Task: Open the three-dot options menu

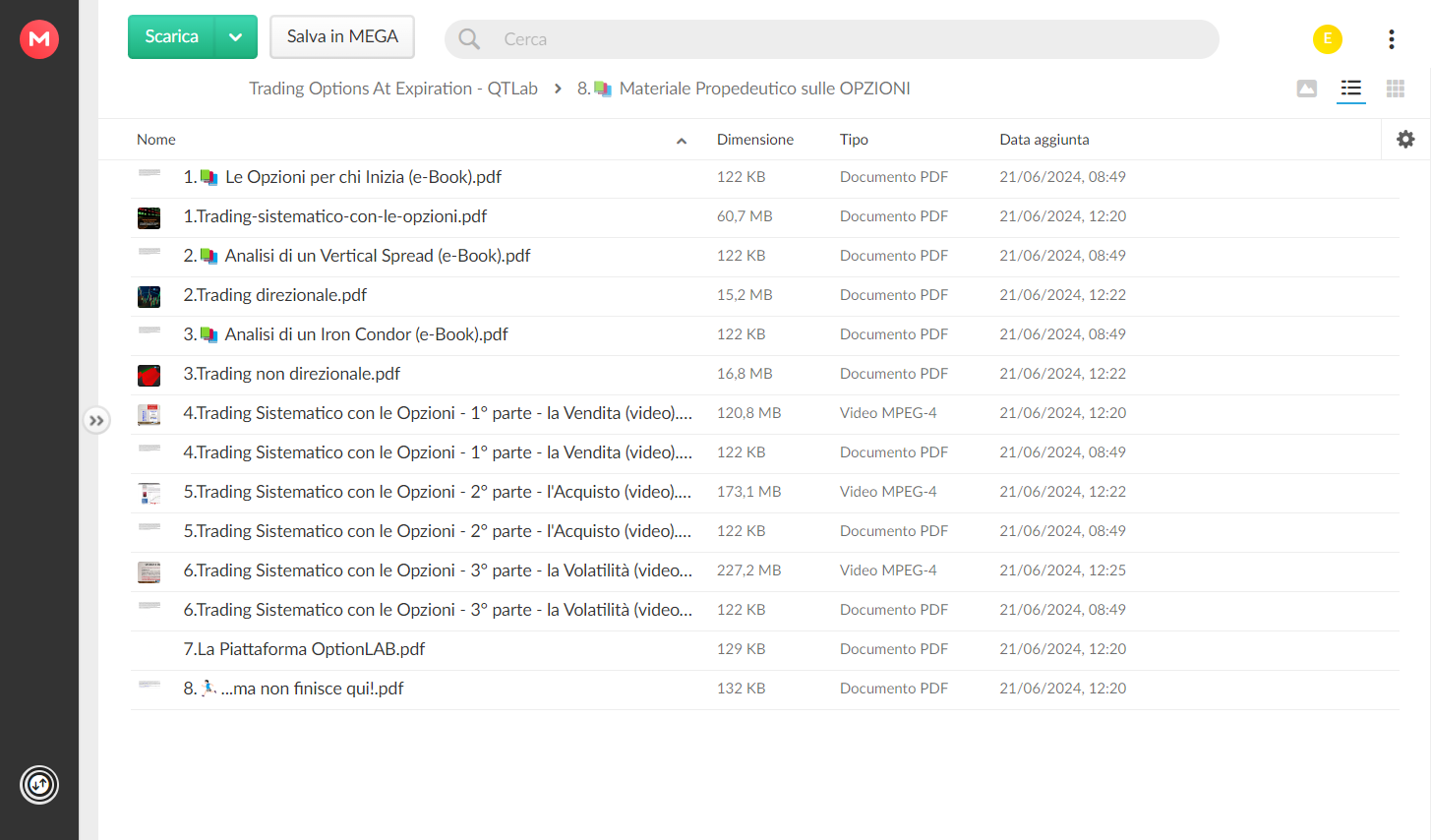Action: coord(1391,39)
